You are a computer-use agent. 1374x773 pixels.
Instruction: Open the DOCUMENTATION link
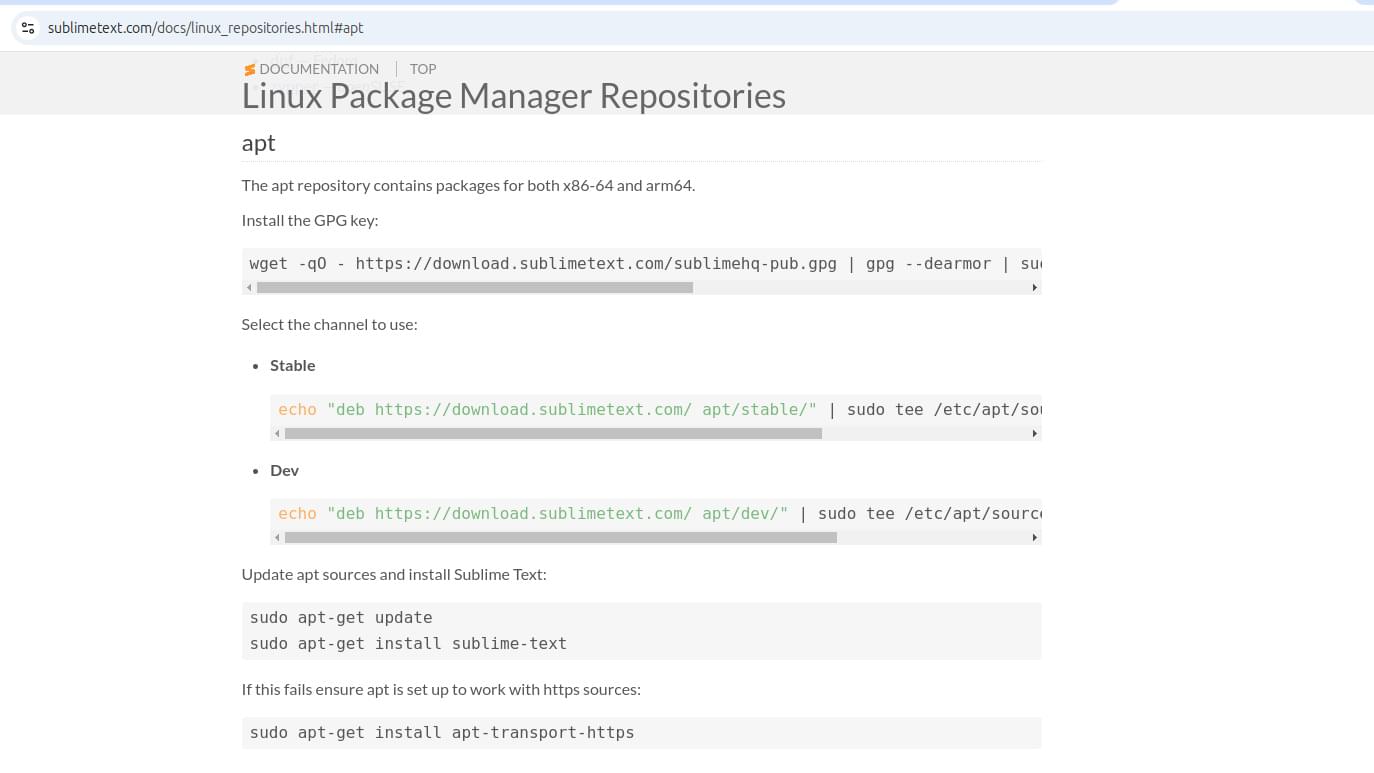pyautogui.click(x=319, y=69)
